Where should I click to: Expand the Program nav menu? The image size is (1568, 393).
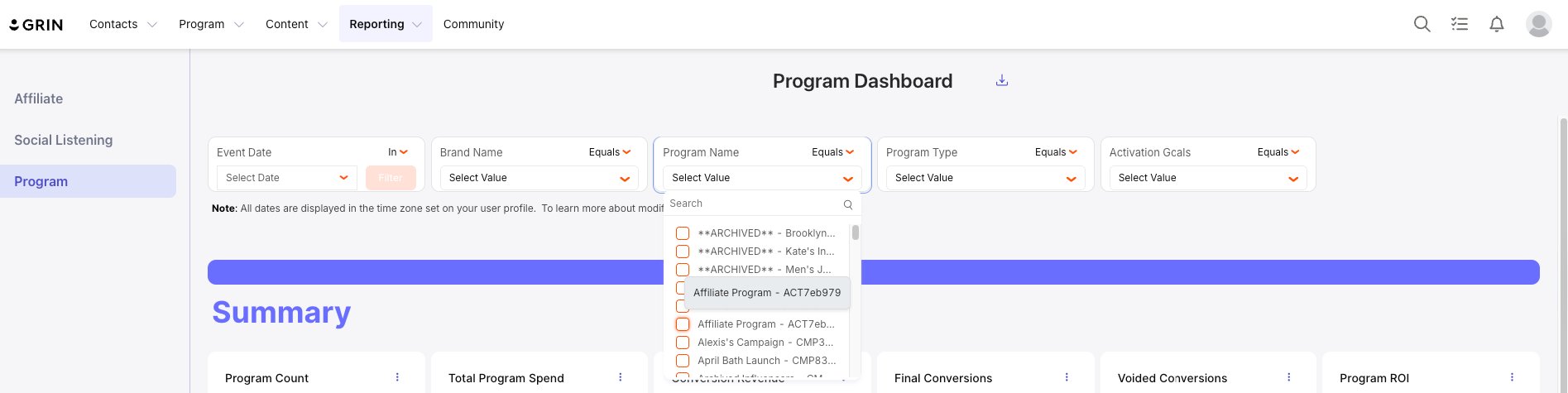(211, 24)
